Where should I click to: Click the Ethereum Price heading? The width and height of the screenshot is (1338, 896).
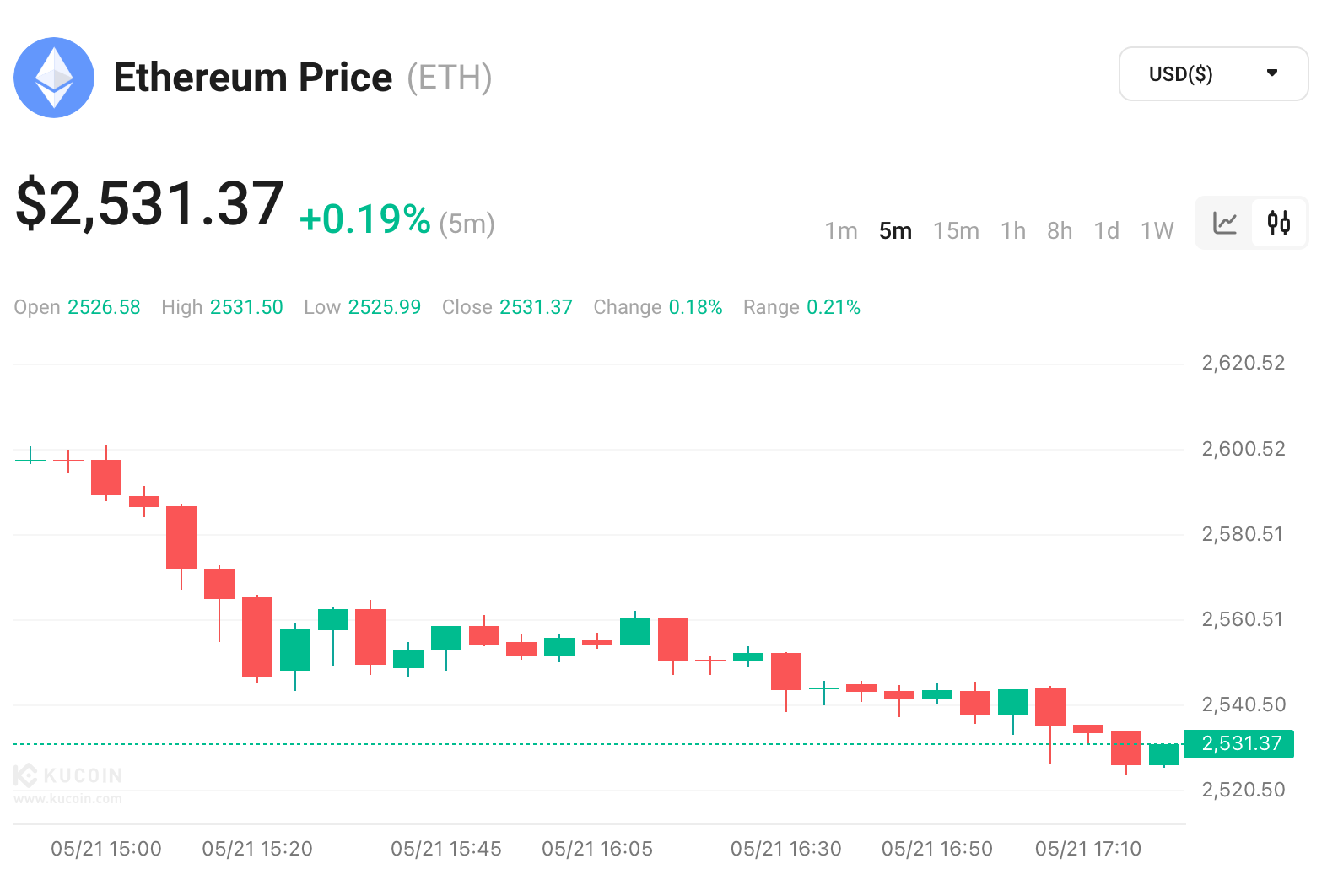[x=253, y=78]
